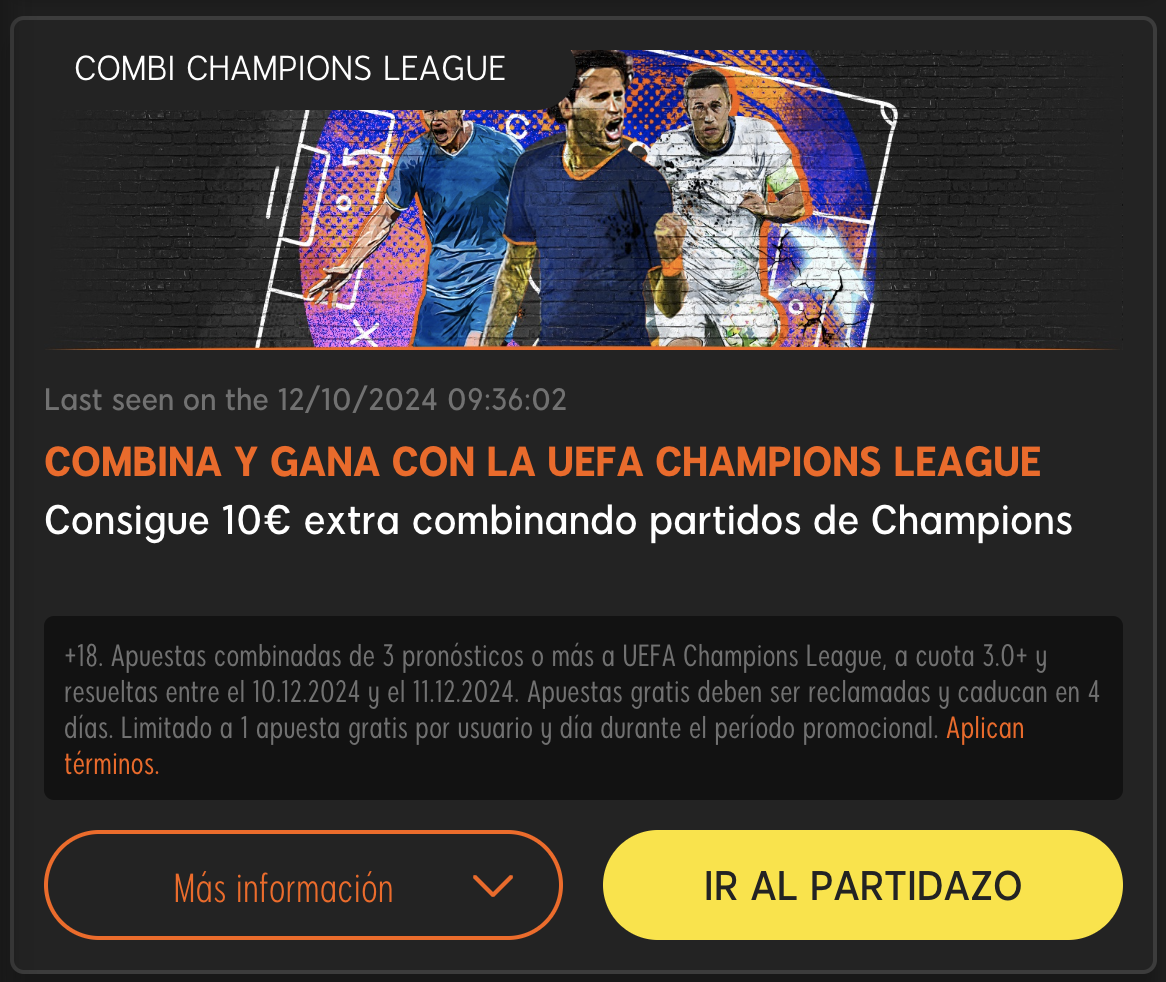1166x982 pixels.
Task: Click the 10.12.2024 date in the terms
Action: click(306, 693)
